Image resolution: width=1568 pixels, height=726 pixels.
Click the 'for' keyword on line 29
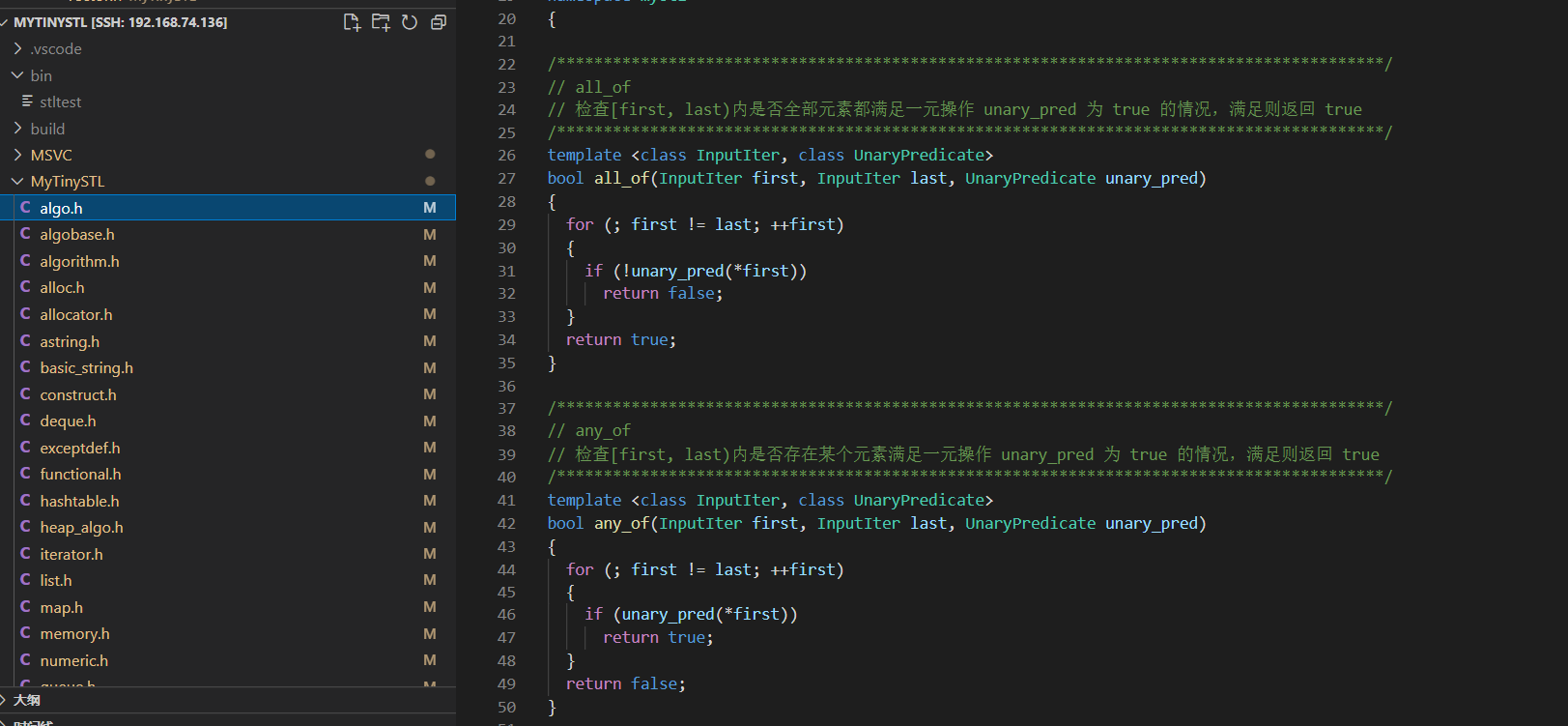pos(580,224)
